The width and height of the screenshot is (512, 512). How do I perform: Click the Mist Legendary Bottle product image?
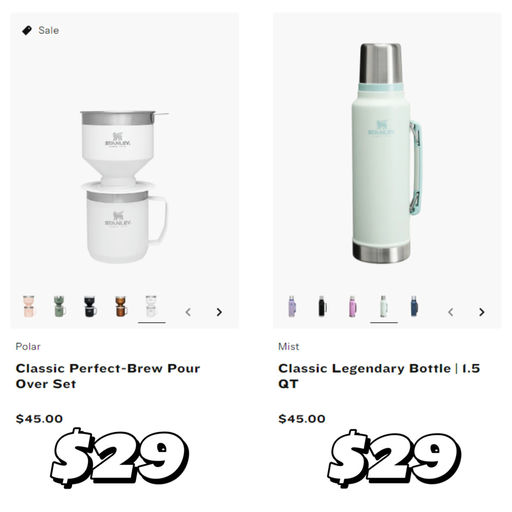pos(387,153)
